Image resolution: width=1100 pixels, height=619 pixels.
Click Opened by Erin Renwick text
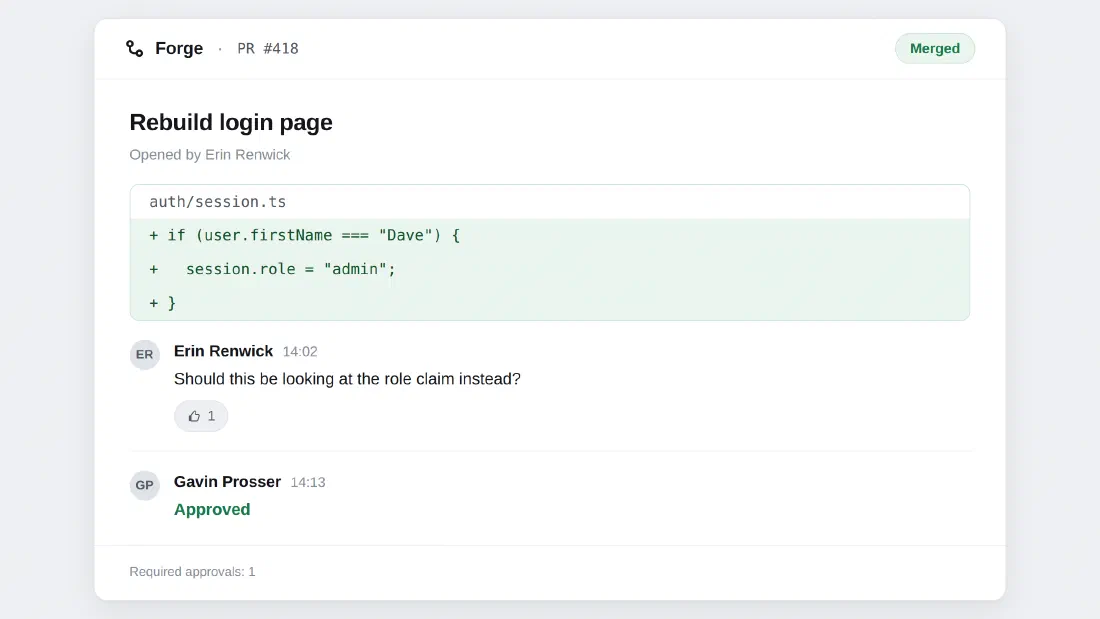(x=210, y=154)
